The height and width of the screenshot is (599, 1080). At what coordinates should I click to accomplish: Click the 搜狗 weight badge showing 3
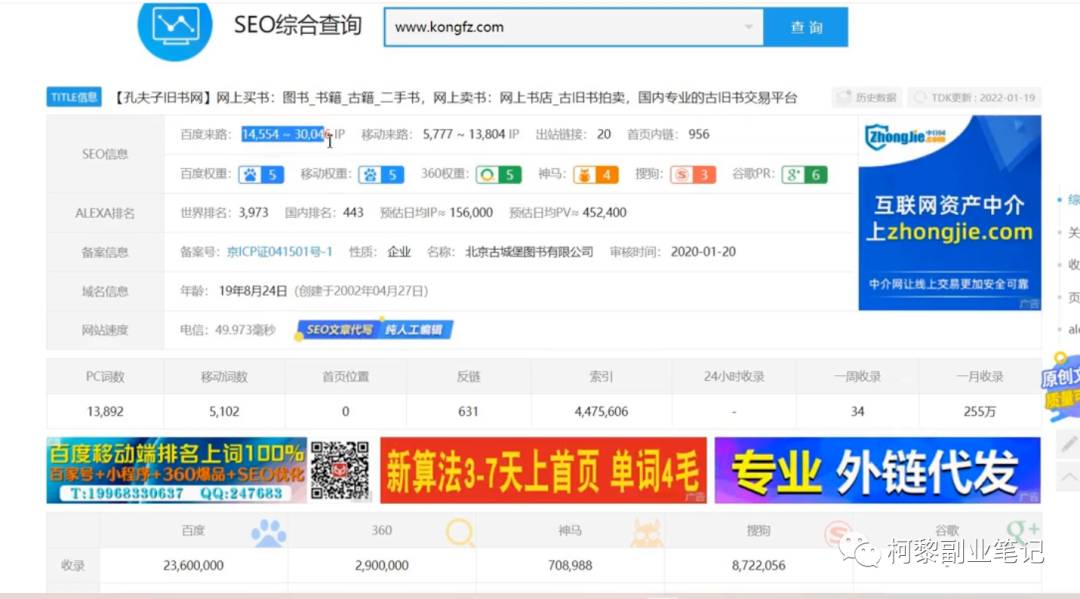point(693,175)
